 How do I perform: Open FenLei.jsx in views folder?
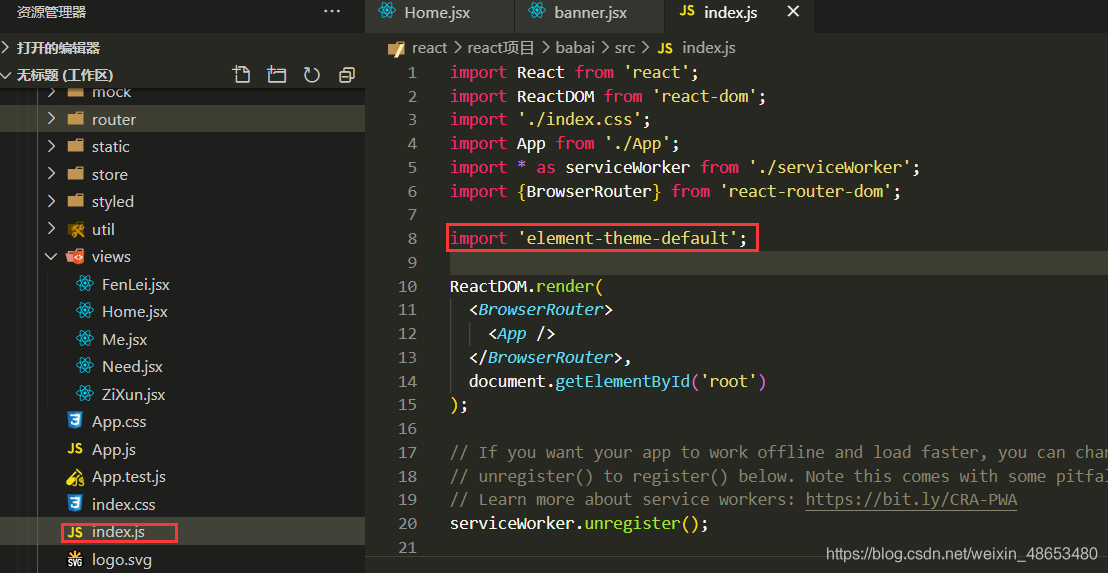[x=135, y=285]
